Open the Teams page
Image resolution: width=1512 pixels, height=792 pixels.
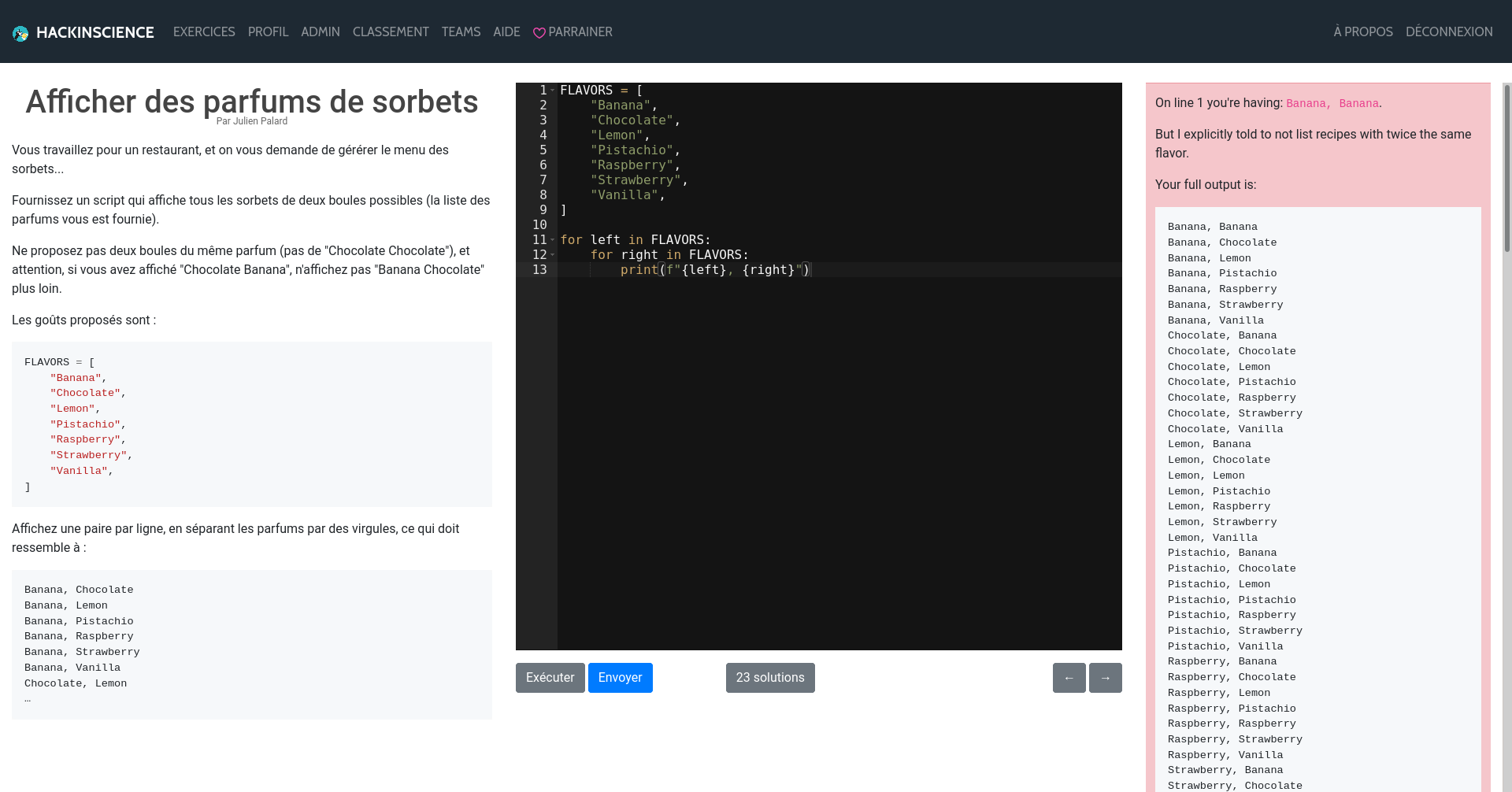coord(461,31)
